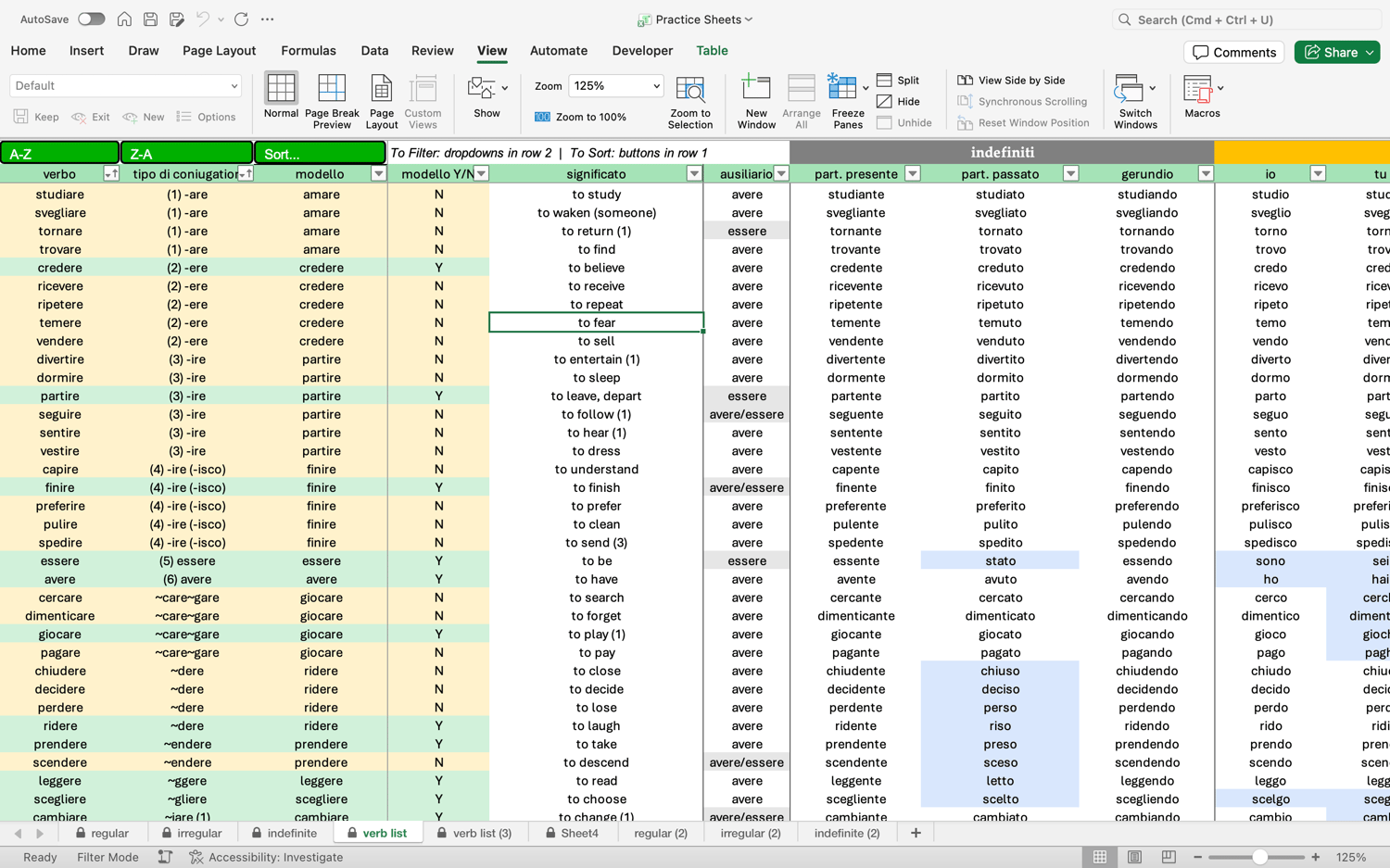Select the Normal workbook view
This screenshot has height=868, width=1390.
tap(281, 96)
